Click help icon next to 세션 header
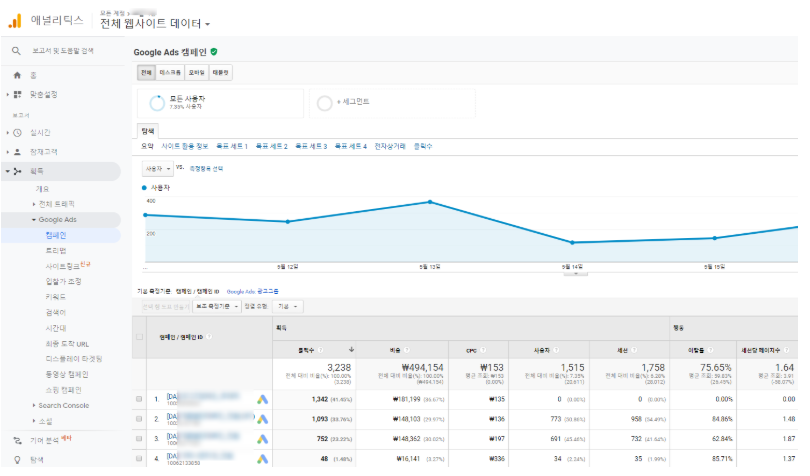Viewport: 810px width, 476px height. pyautogui.click(x=634, y=350)
